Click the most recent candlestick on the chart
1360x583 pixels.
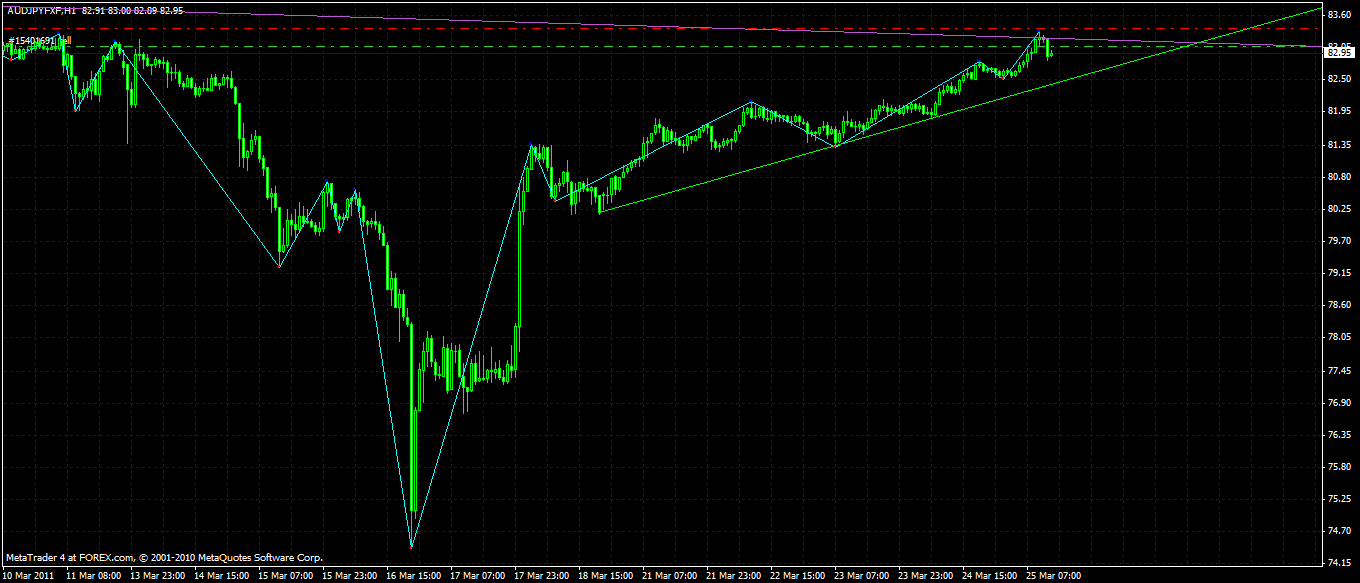[1050, 53]
